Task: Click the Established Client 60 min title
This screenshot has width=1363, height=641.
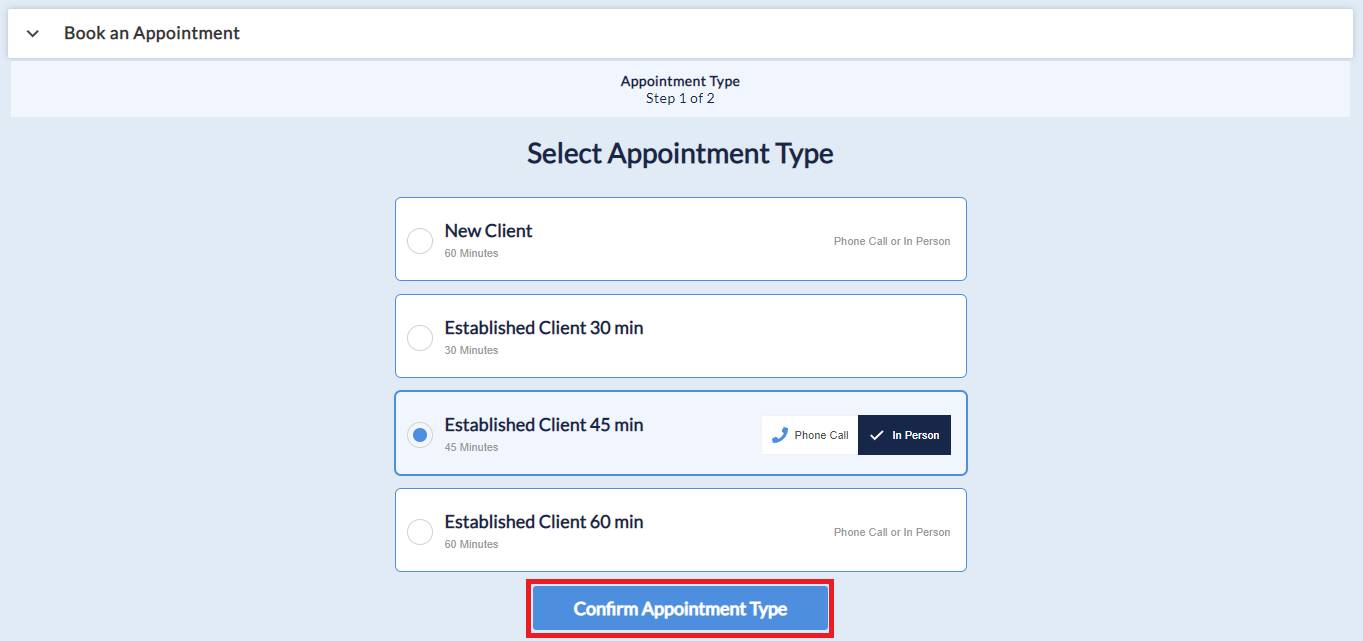Action: [543, 522]
